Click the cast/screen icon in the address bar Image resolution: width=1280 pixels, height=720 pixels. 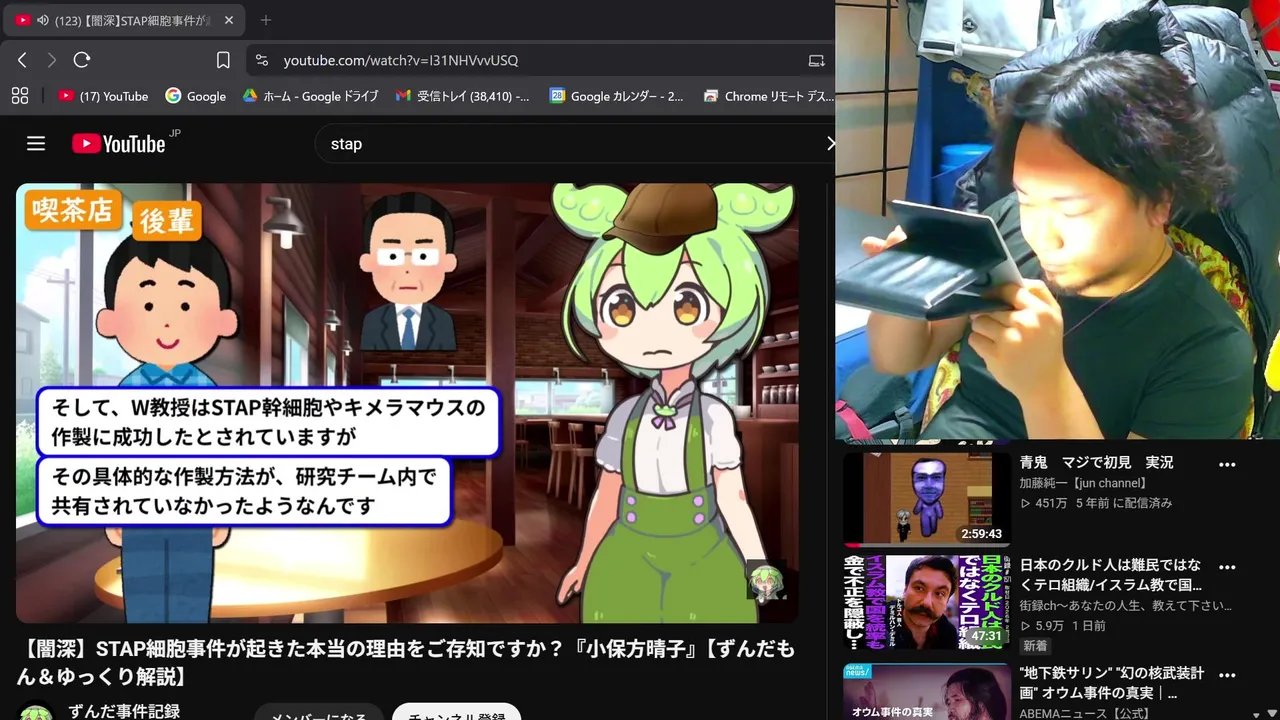[816, 60]
